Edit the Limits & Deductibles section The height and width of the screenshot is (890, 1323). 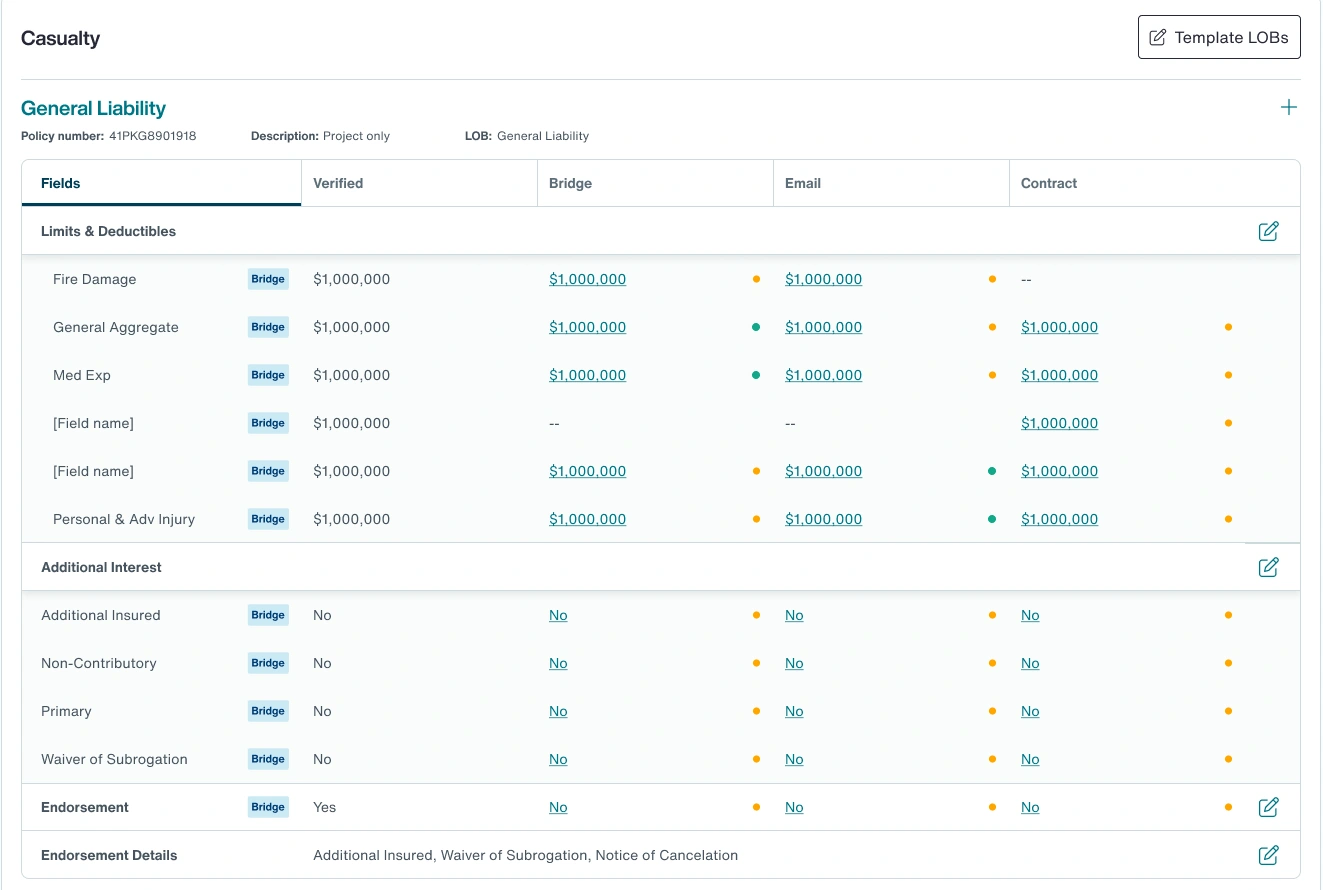coord(1268,231)
